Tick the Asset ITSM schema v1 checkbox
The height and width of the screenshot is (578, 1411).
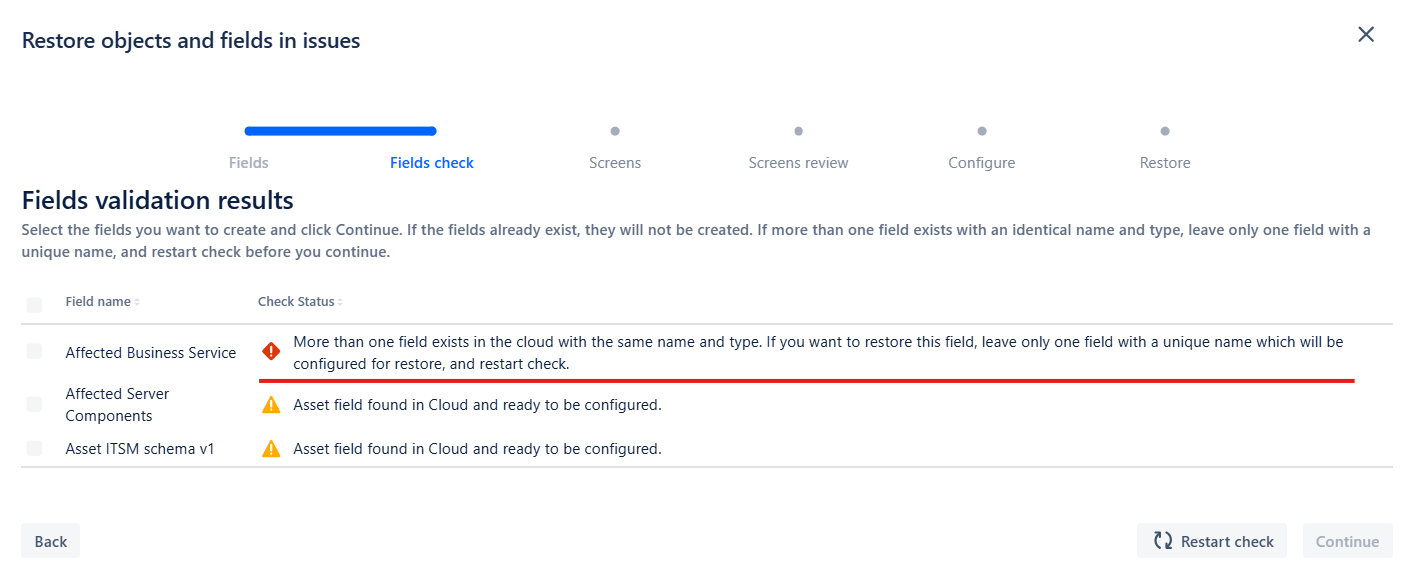click(35, 448)
